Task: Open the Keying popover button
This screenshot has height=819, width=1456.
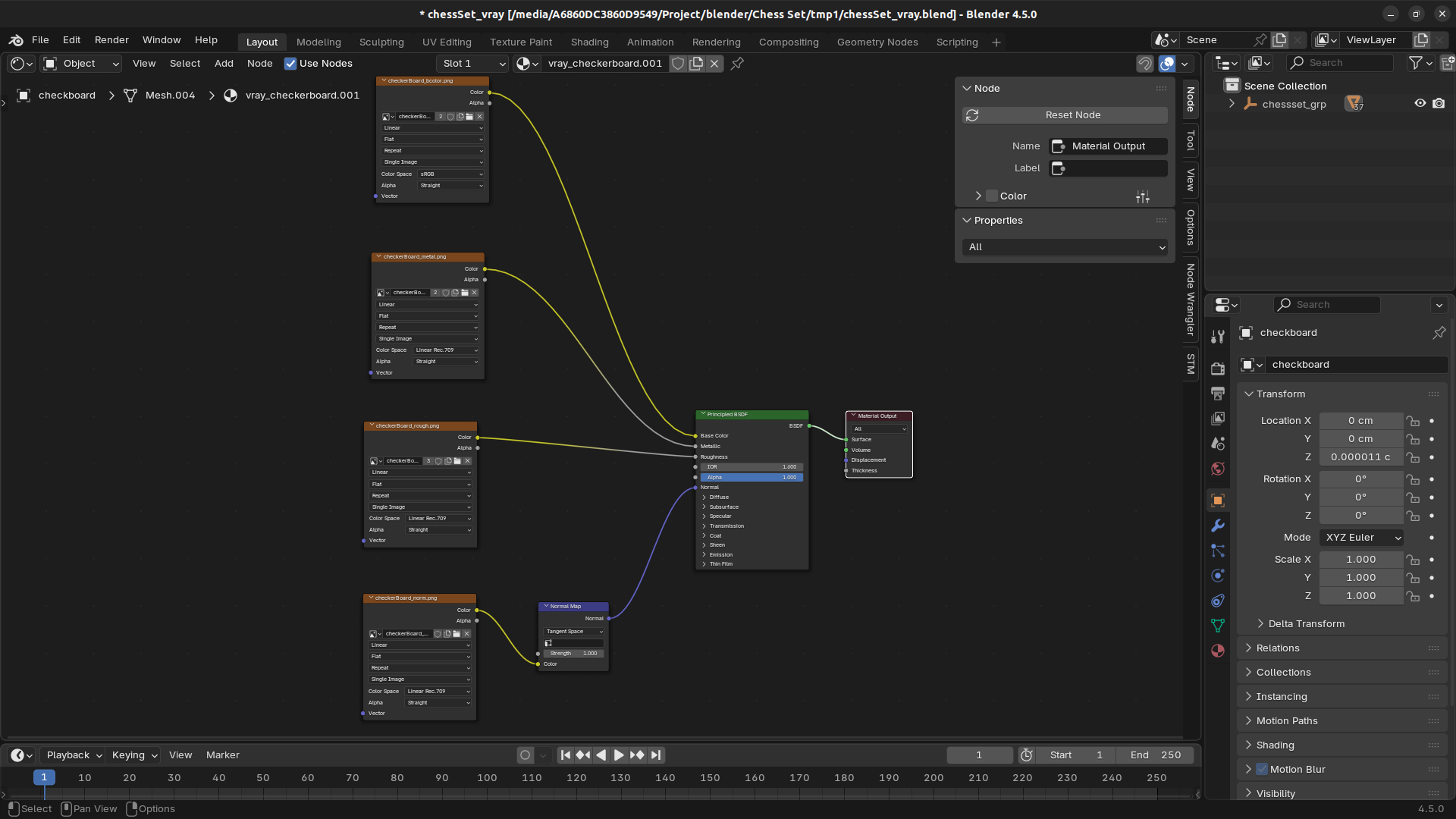Action: click(134, 755)
